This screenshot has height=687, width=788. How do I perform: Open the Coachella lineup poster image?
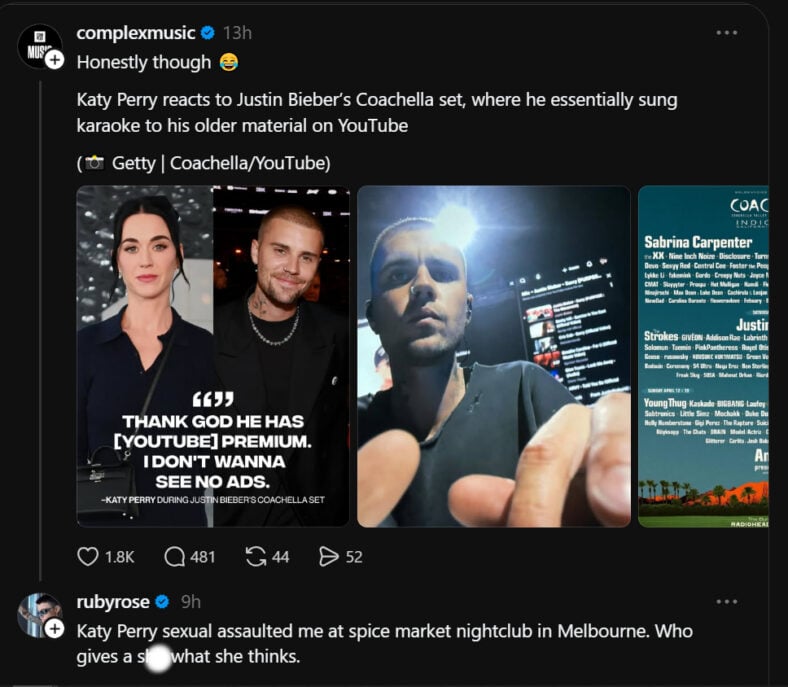(703, 356)
